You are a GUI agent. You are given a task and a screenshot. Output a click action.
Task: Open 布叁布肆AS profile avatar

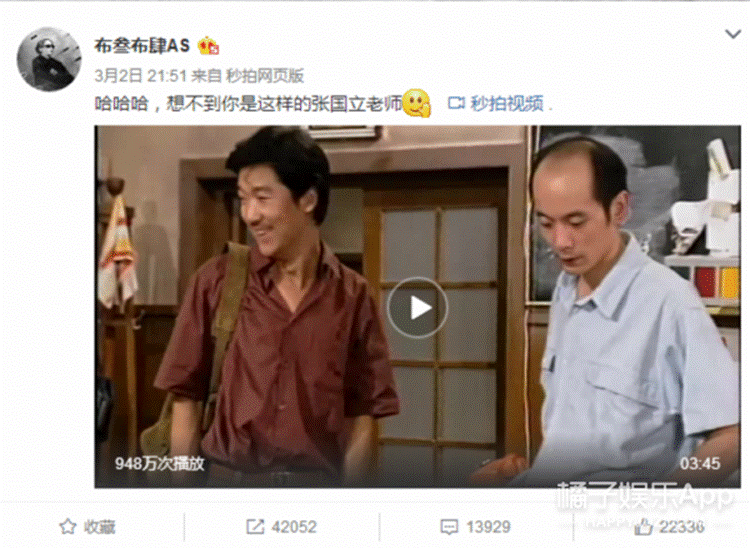(x=49, y=59)
